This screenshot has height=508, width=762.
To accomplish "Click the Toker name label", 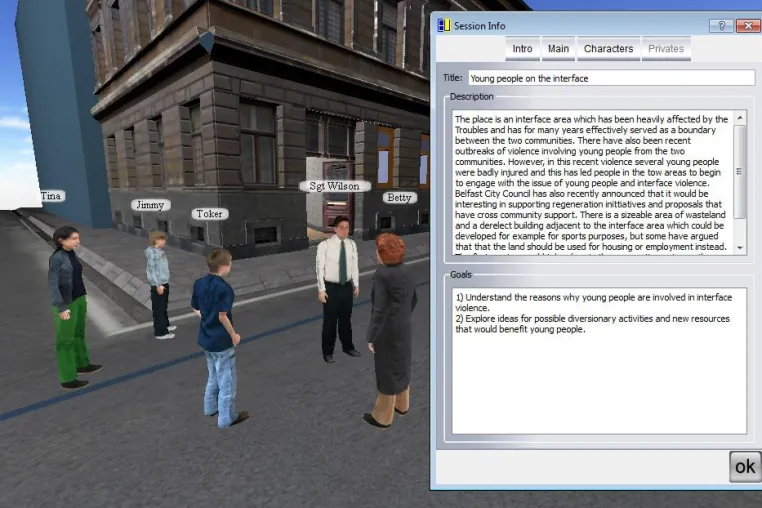I will tap(209, 214).
